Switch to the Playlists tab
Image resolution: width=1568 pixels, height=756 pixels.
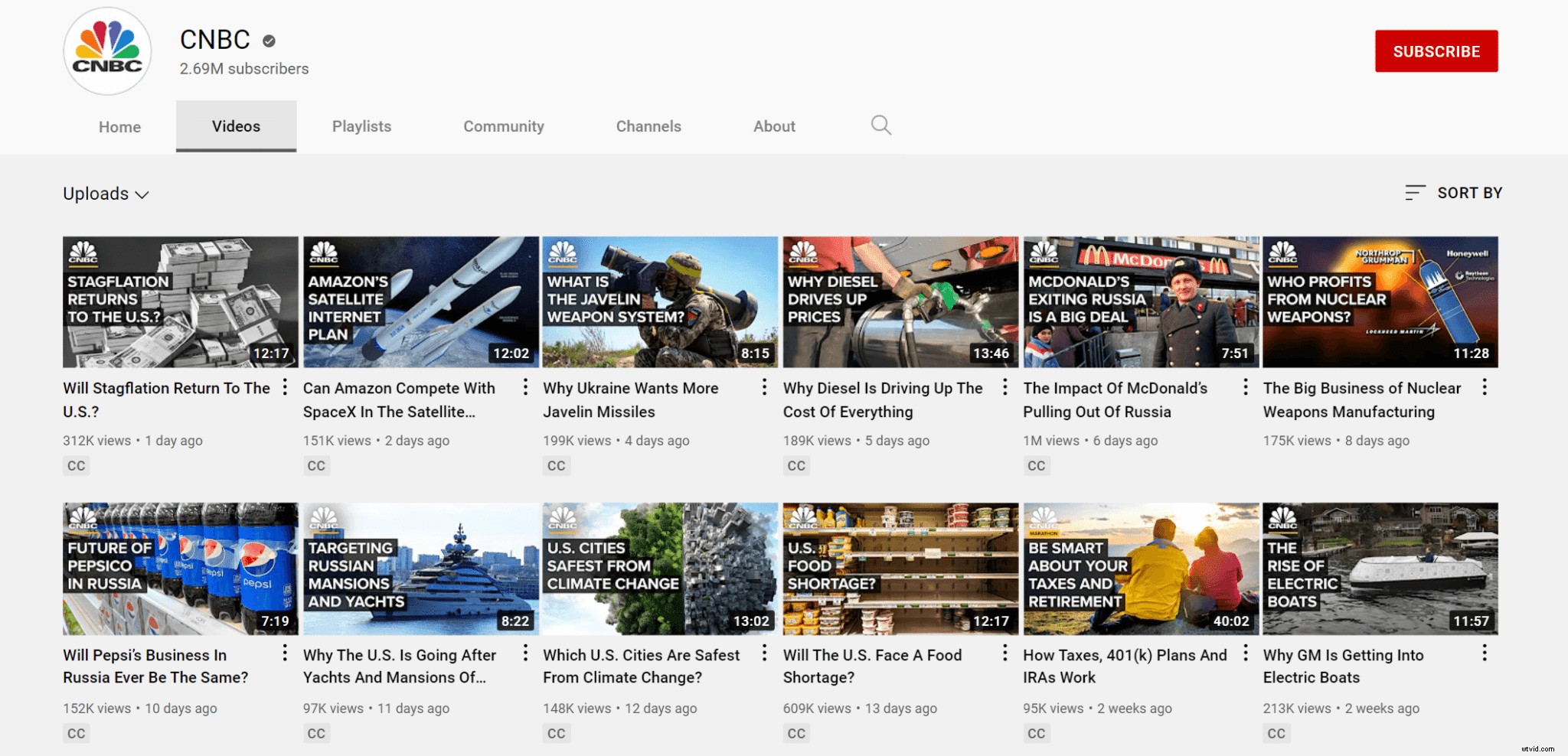pos(361,126)
